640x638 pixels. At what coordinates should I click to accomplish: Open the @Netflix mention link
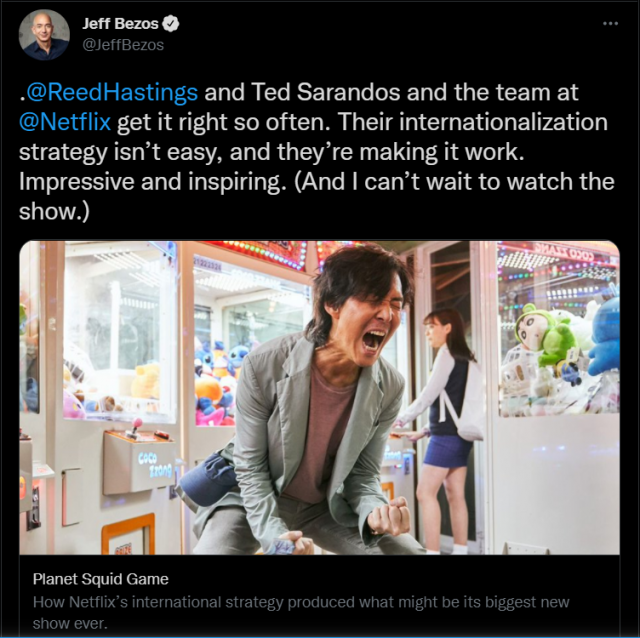tap(64, 124)
